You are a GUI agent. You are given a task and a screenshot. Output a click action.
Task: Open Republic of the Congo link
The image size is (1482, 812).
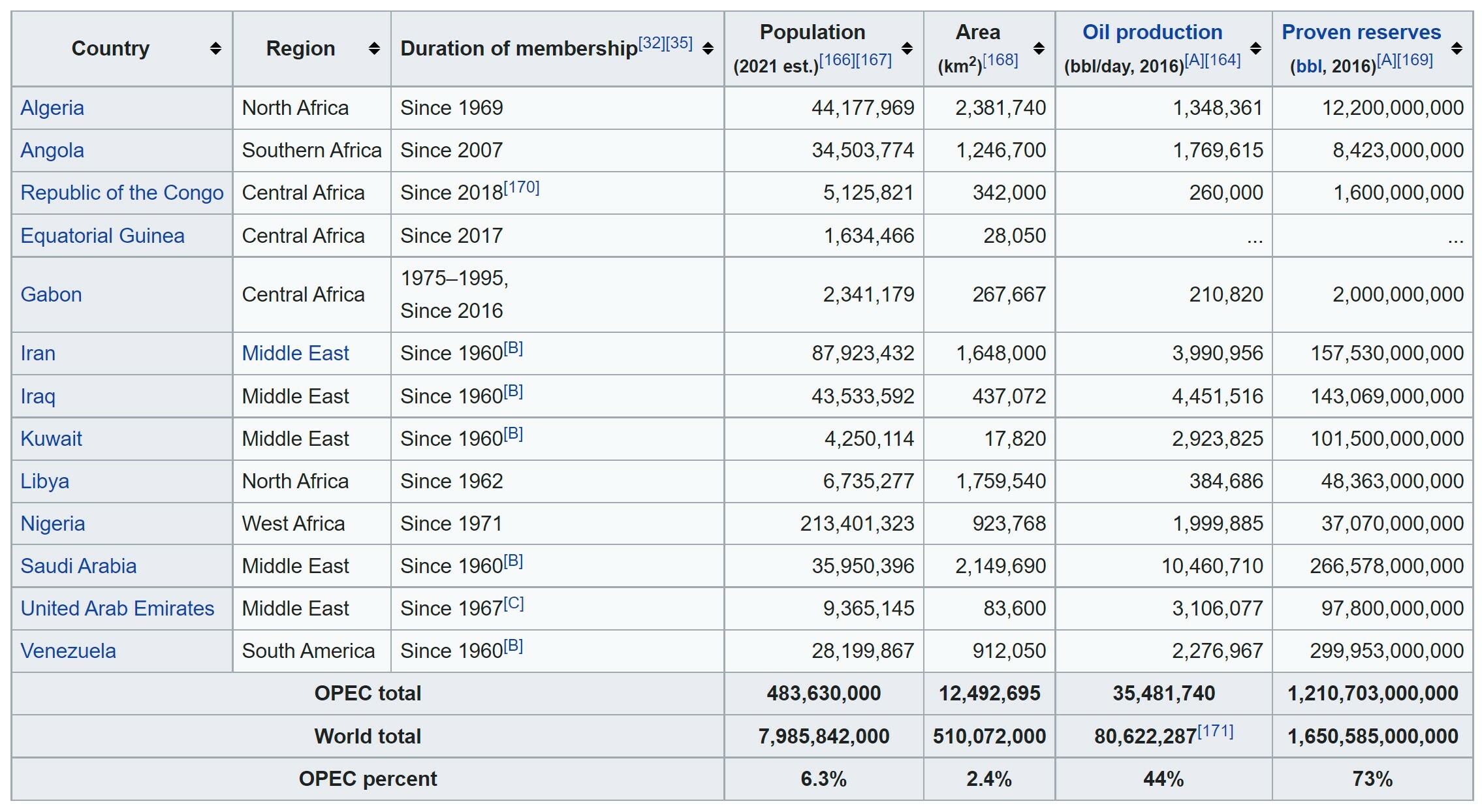point(122,193)
